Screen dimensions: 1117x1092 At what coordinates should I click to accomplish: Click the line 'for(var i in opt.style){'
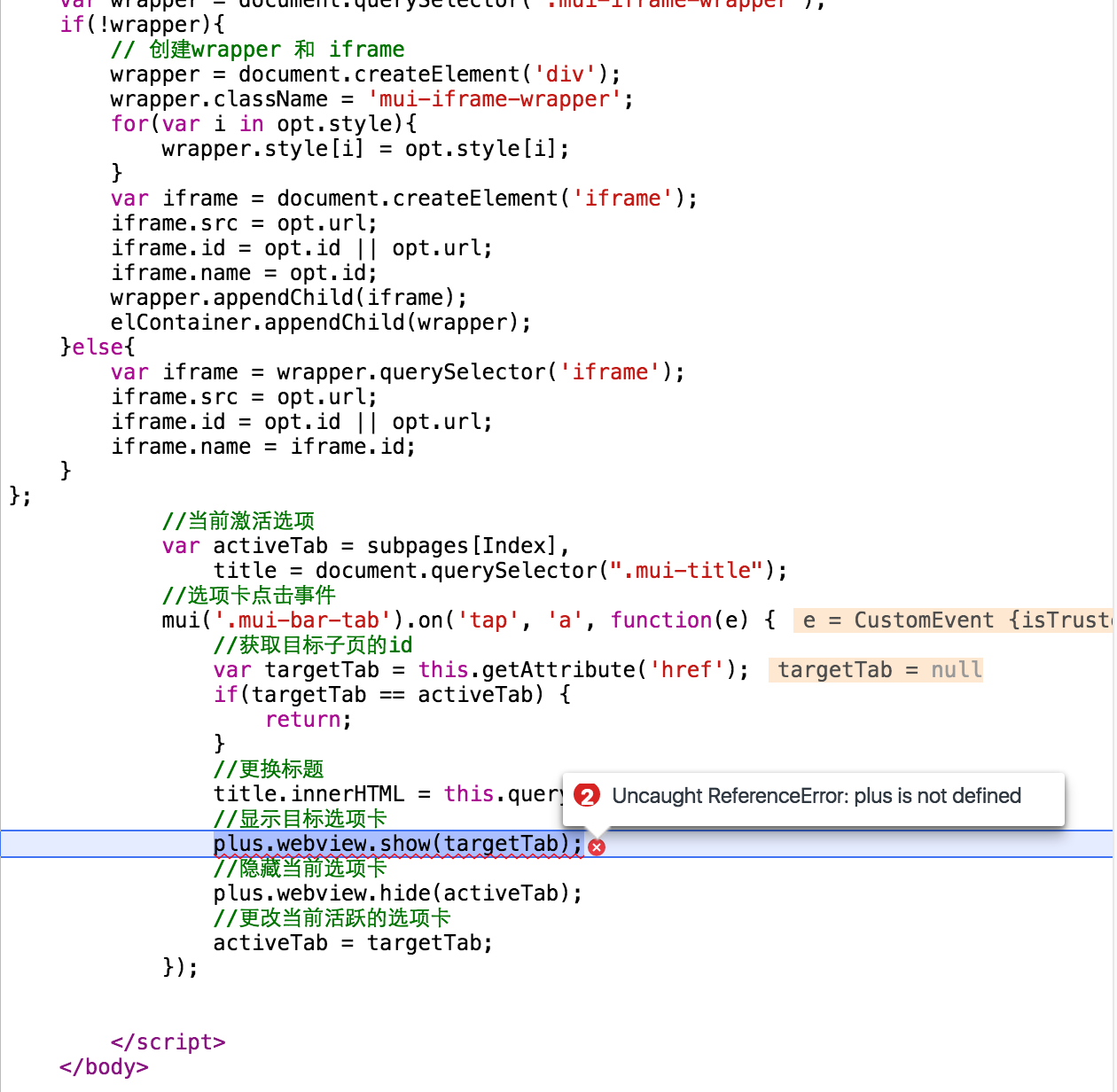[x=264, y=124]
